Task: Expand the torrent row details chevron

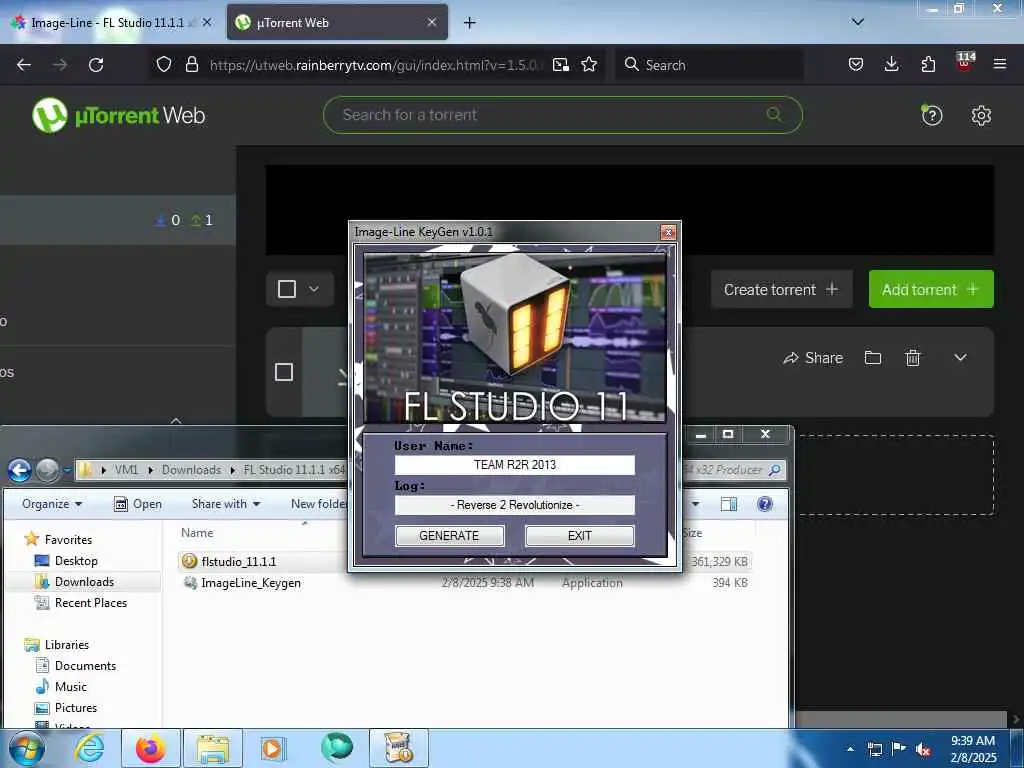Action: click(x=960, y=357)
